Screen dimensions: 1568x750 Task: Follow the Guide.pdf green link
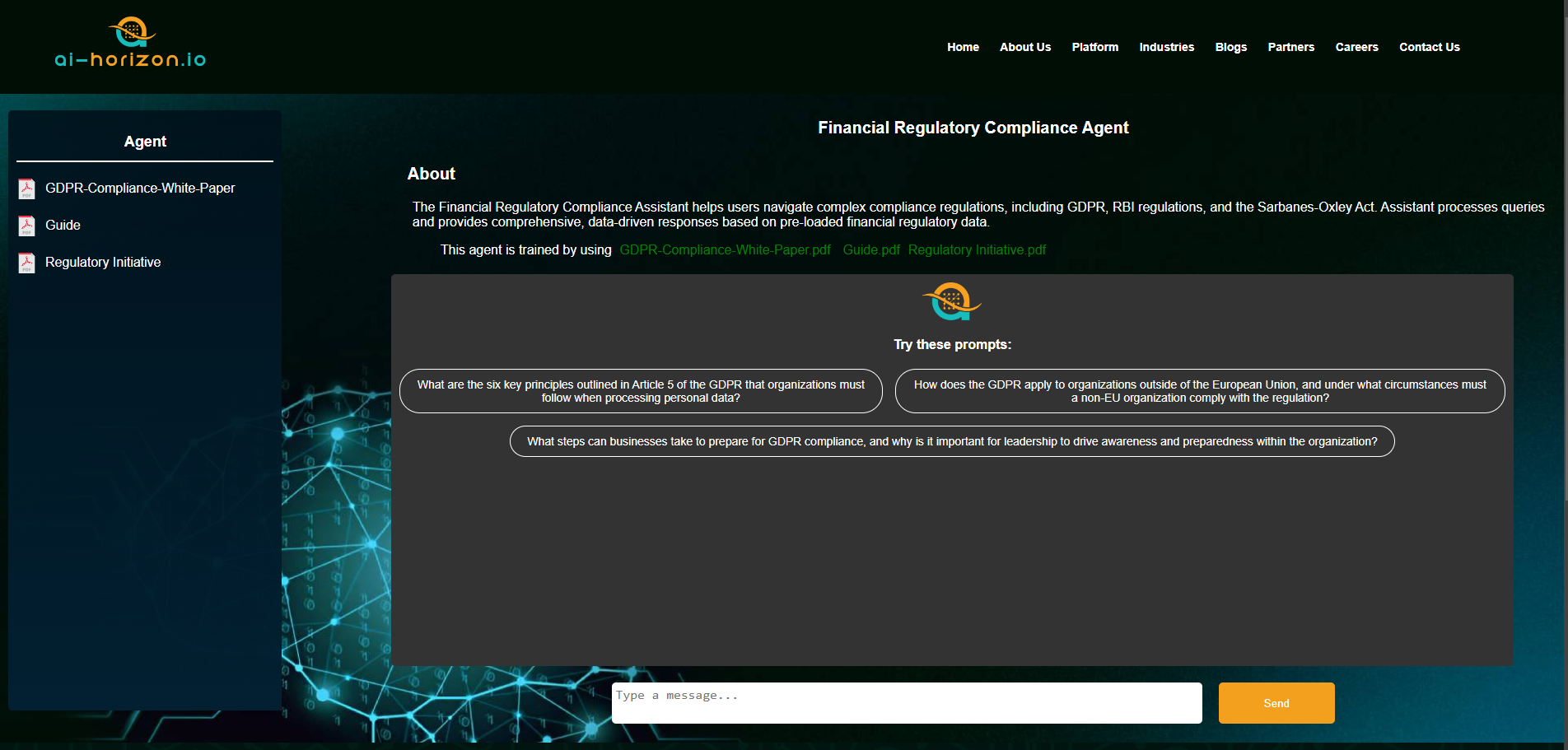click(871, 250)
